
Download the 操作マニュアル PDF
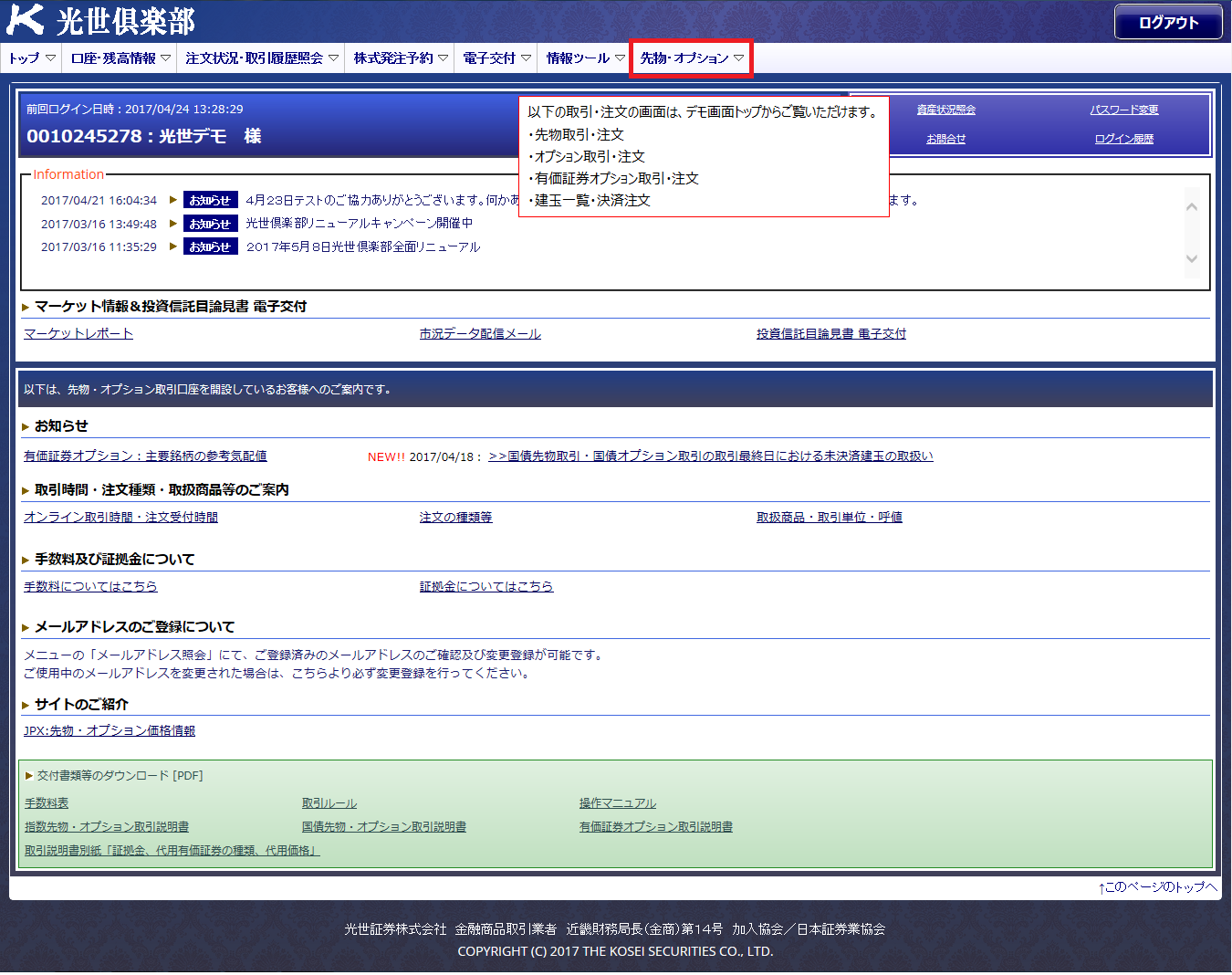pyautogui.click(x=618, y=803)
